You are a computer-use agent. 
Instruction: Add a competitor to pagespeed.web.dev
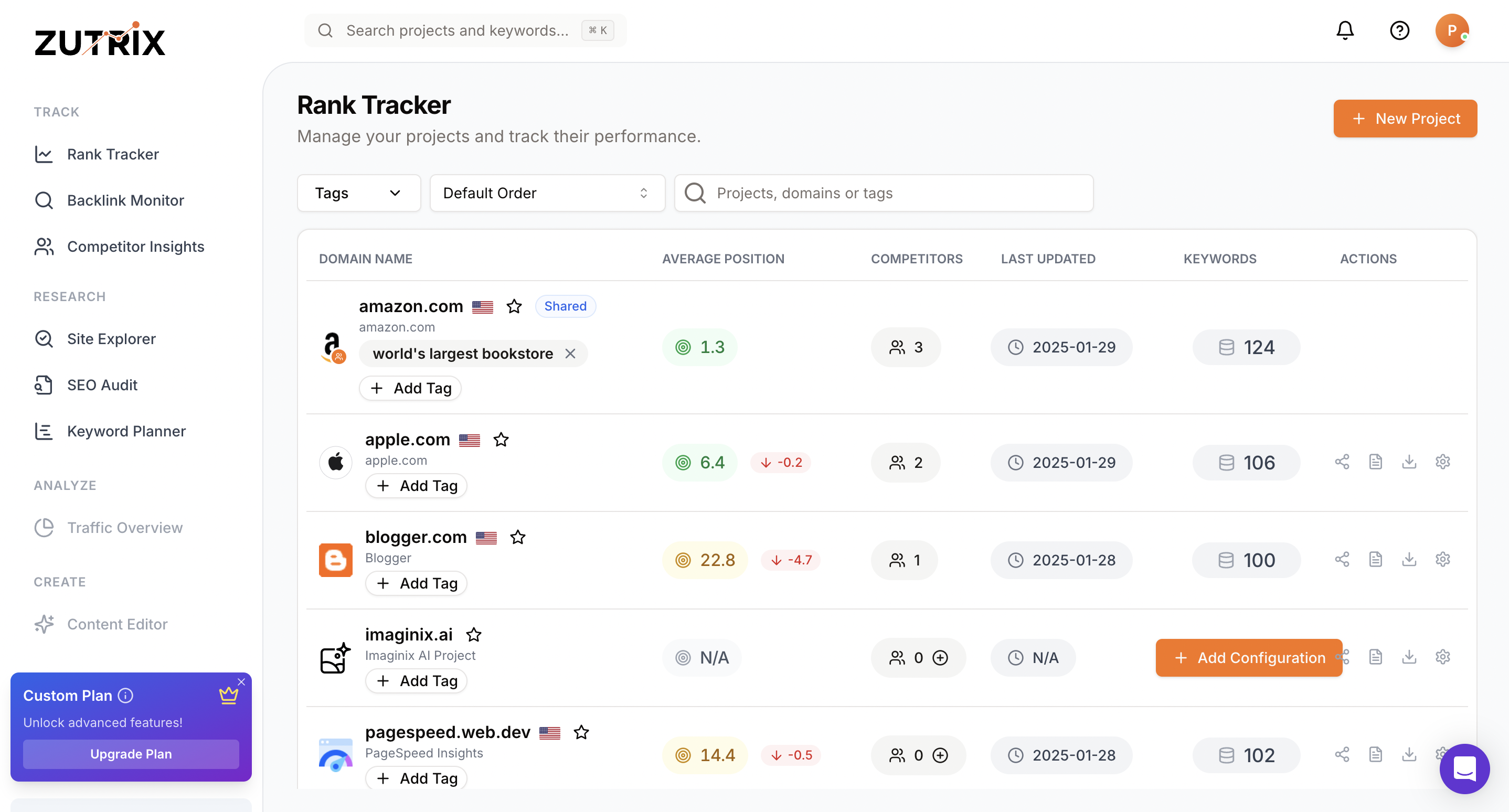click(x=940, y=755)
